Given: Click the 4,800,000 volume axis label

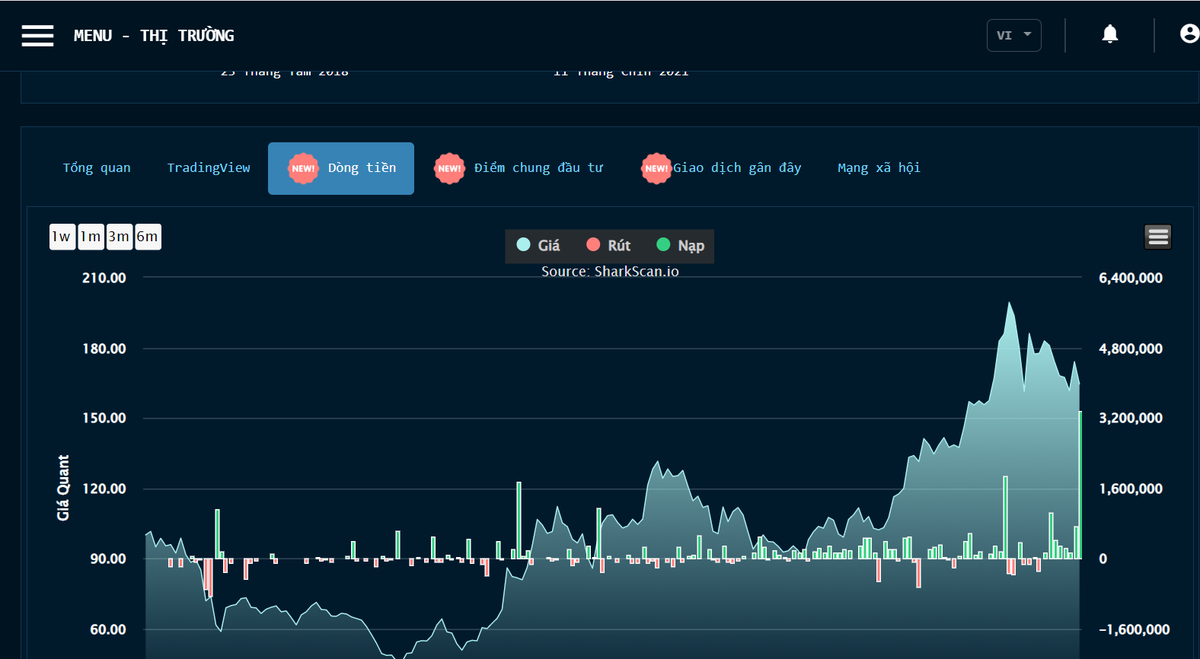Looking at the screenshot, I should click(x=1131, y=348).
